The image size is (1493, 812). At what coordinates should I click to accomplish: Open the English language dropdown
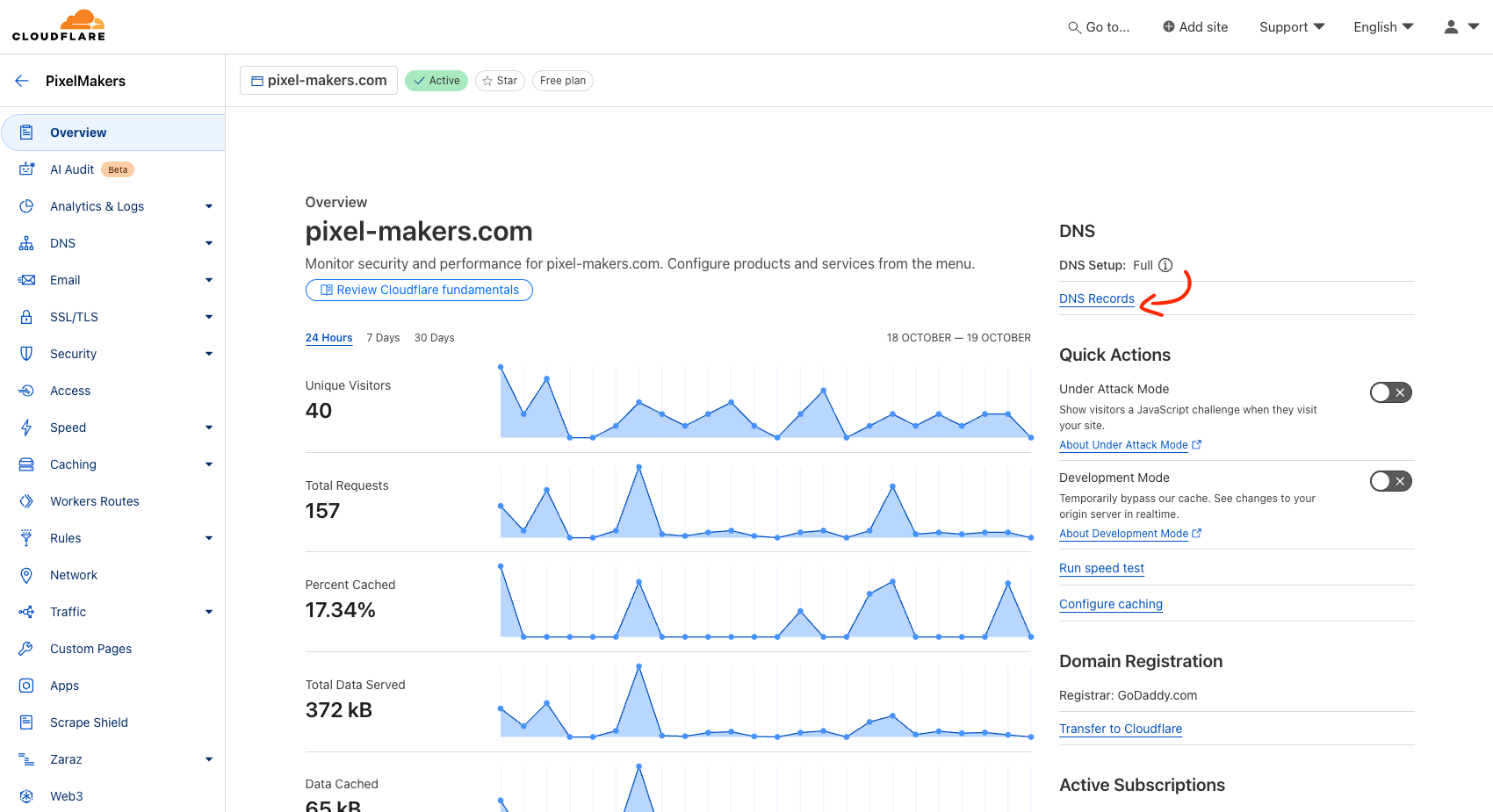coord(1383,27)
